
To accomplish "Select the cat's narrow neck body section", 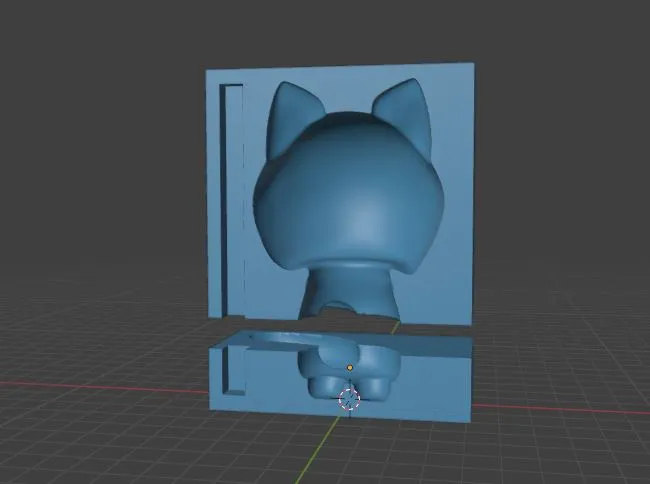I will tap(349, 290).
